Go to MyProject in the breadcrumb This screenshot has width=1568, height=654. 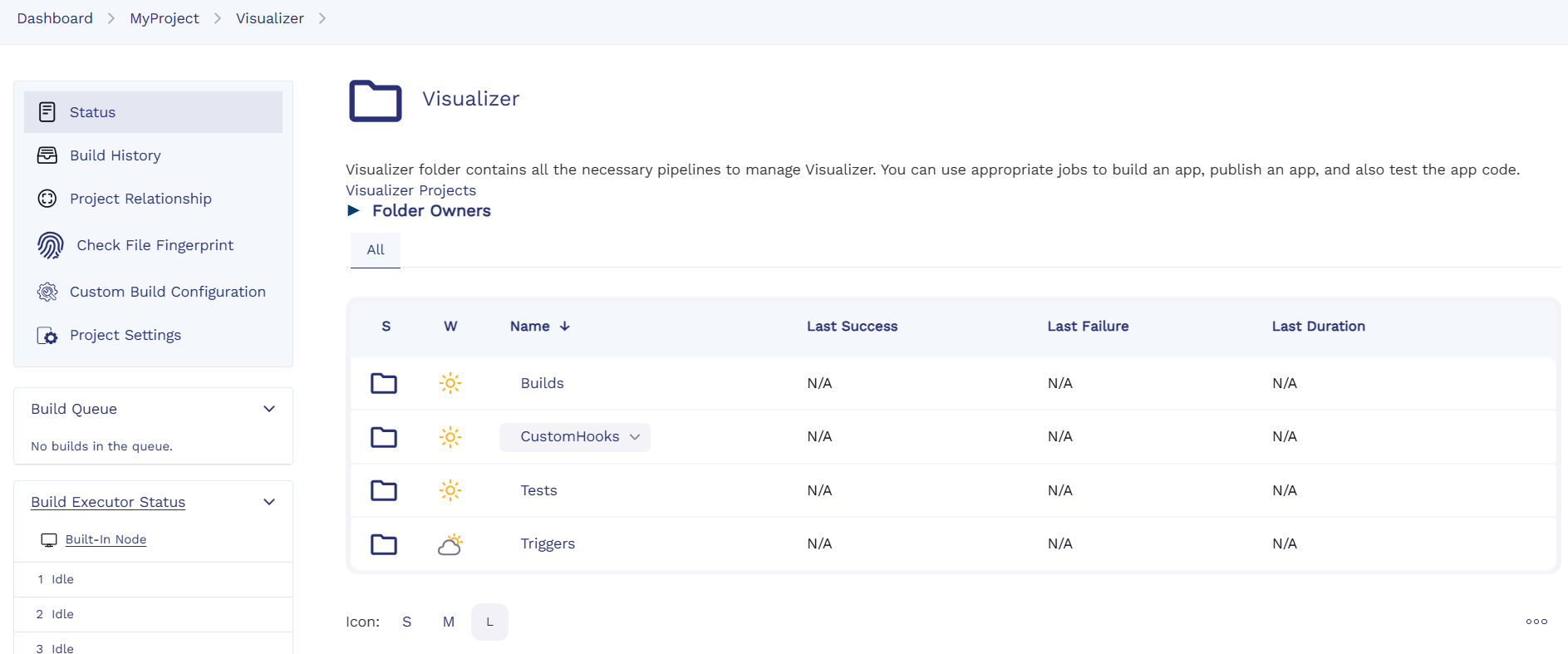164,18
